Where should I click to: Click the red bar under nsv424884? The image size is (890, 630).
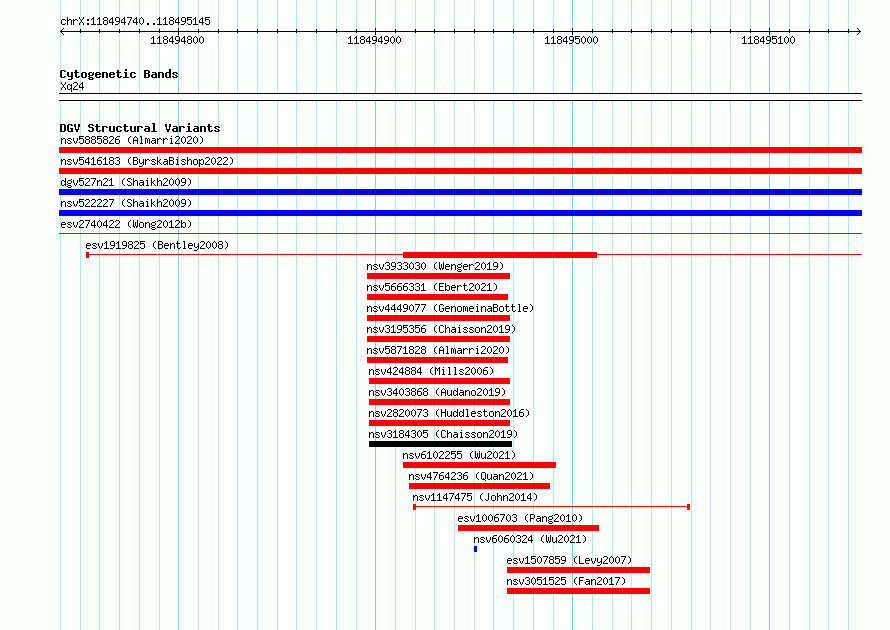pos(439,381)
